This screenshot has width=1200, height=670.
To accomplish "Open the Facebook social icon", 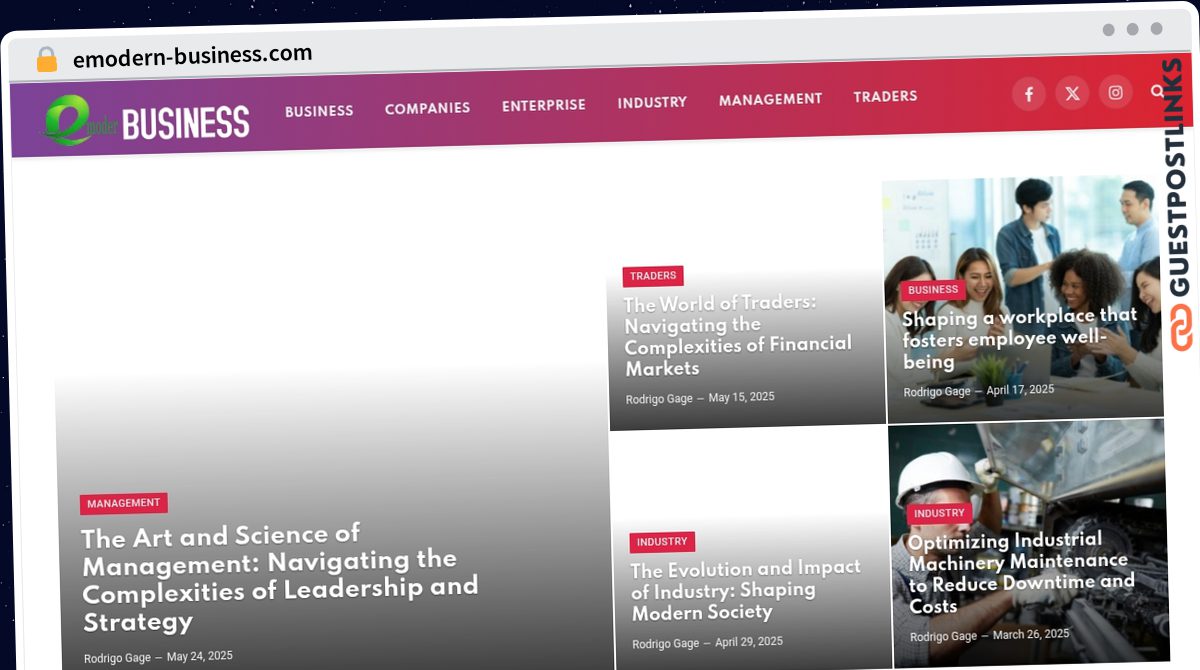I will [1028, 95].
